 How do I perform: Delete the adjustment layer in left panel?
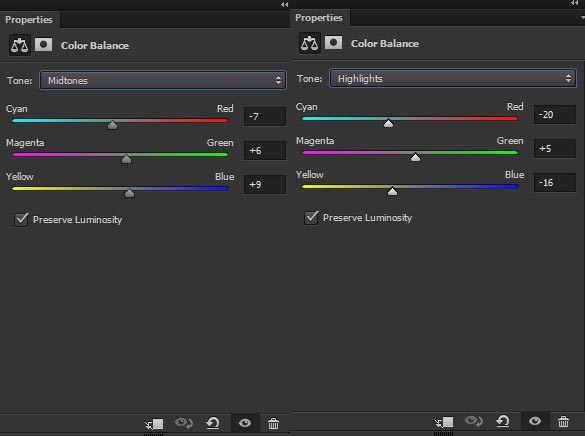point(273,423)
